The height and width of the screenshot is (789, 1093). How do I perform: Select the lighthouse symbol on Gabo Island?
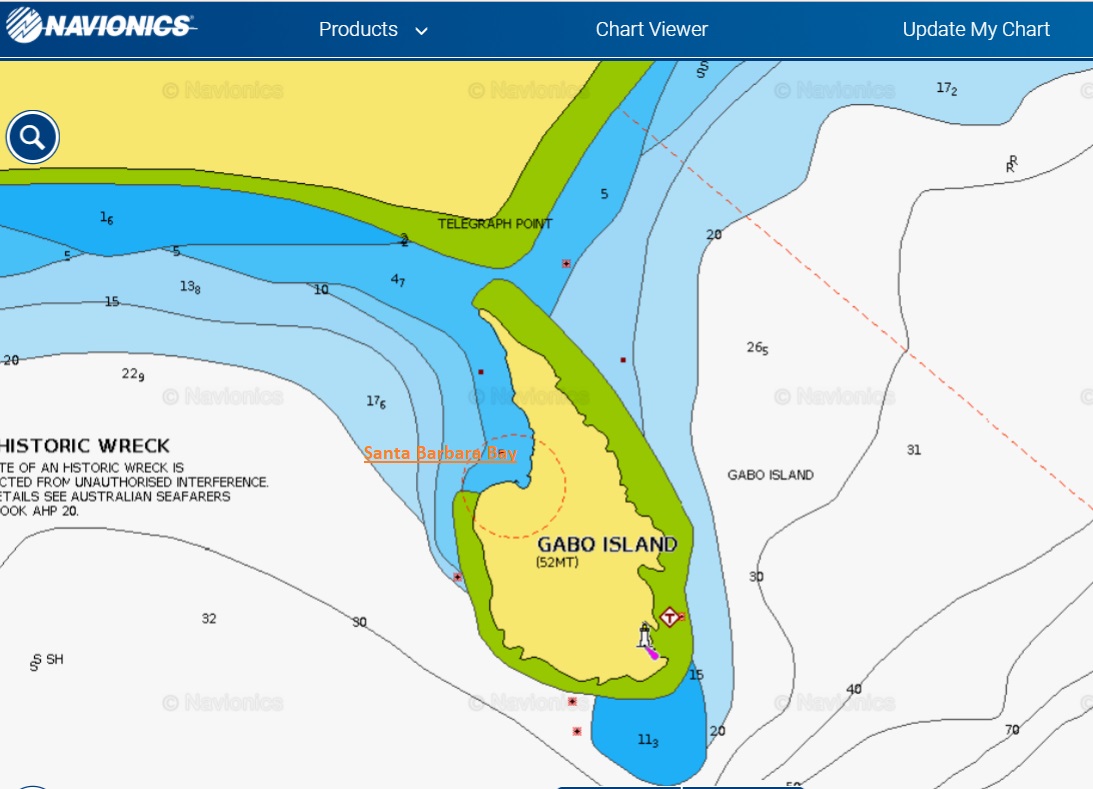pos(645,635)
